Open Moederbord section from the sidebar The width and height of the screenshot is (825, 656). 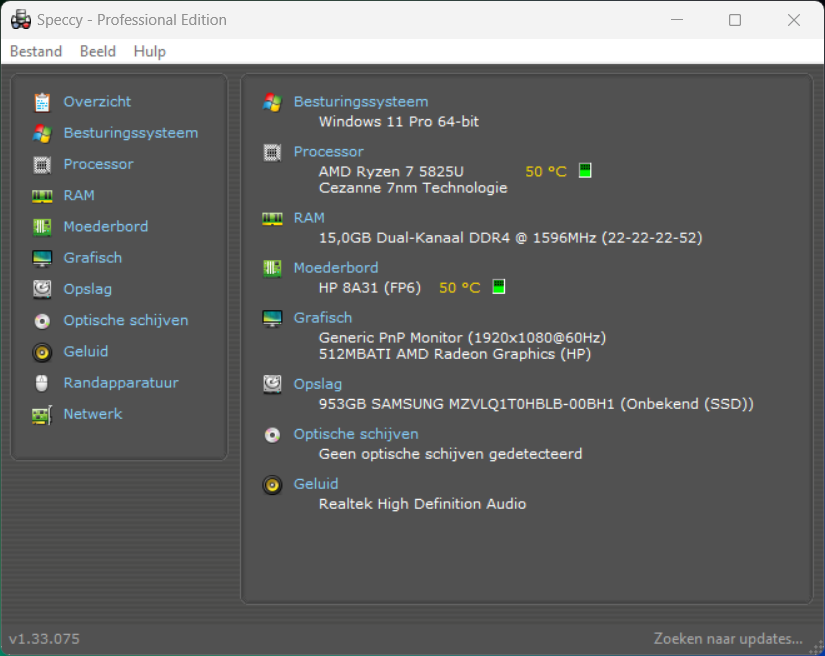click(106, 226)
